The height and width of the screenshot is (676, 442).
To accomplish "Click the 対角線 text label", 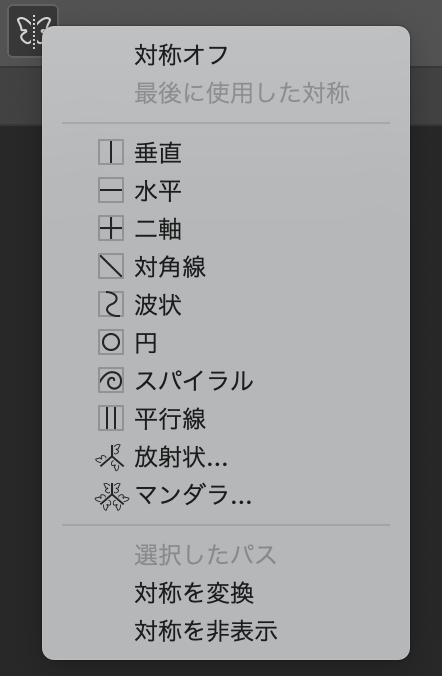I will tap(170, 266).
